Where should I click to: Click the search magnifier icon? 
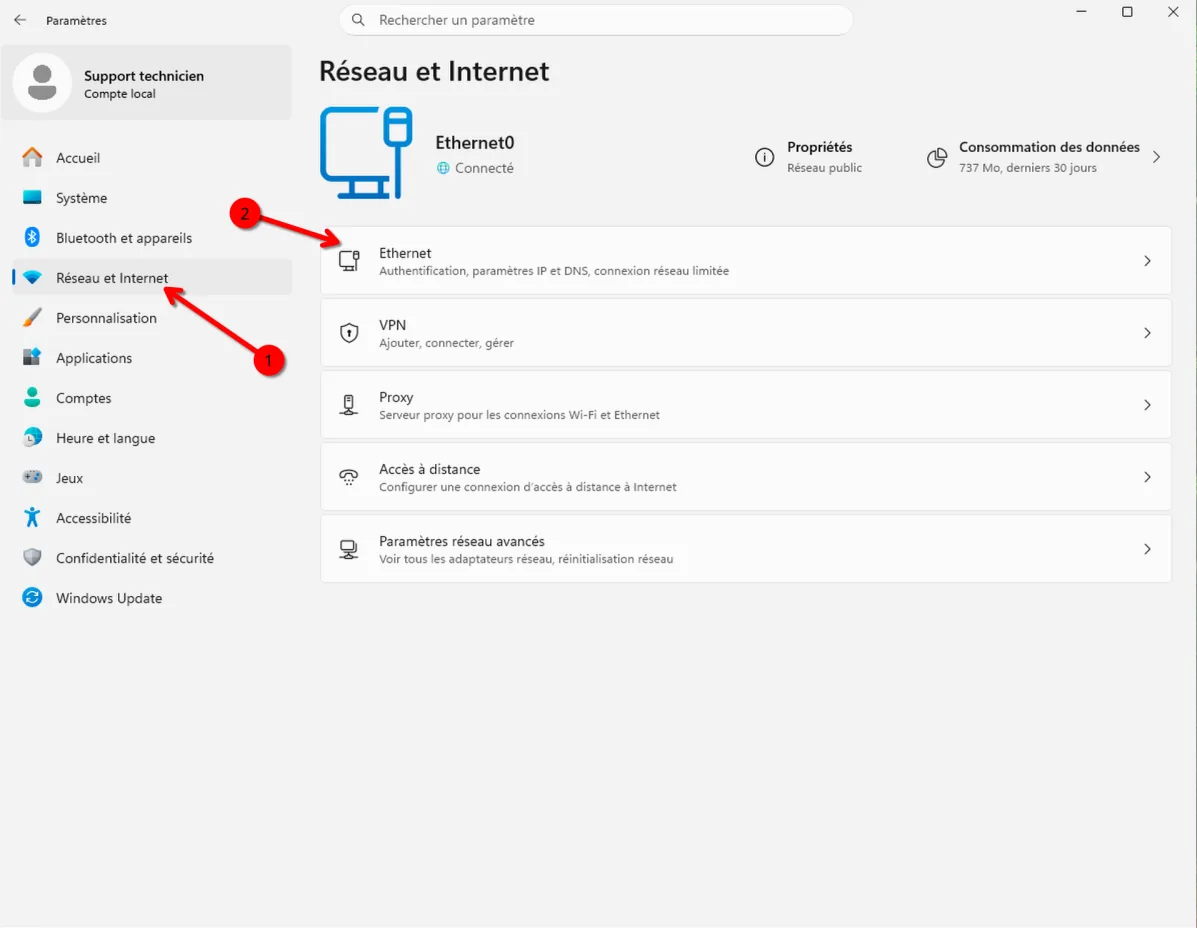pyautogui.click(x=358, y=20)
